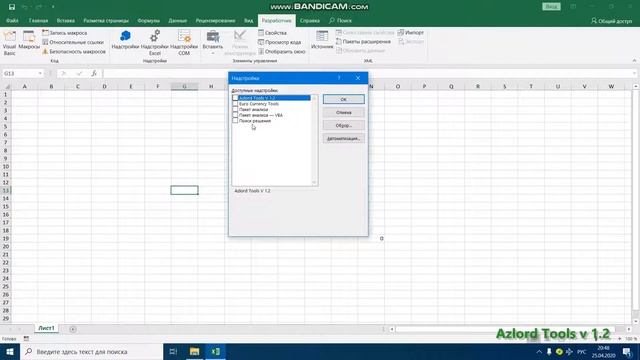
Task: Toggle Относительные ссылки relative references
Action: coord(73,42)
